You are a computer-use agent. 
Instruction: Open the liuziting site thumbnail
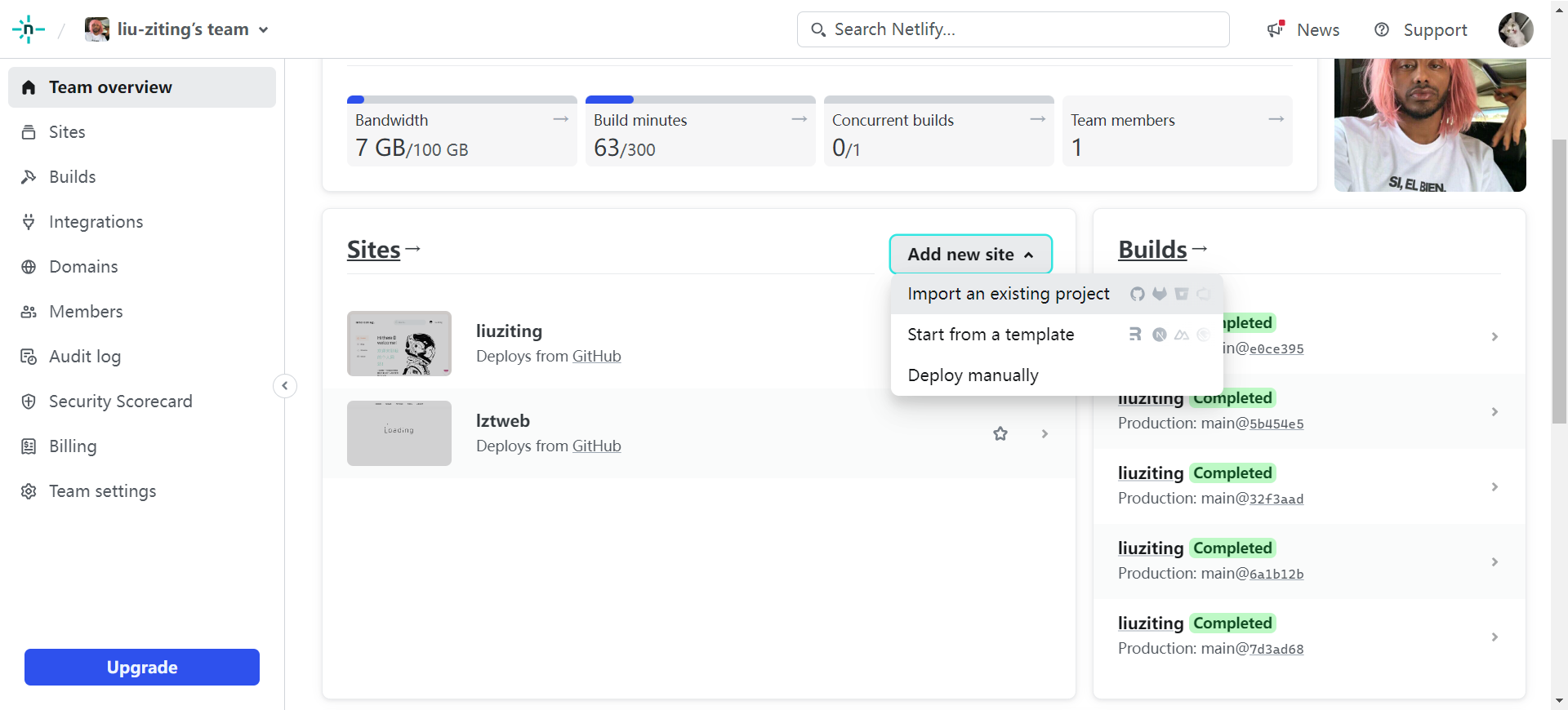[x=399, y=344]
